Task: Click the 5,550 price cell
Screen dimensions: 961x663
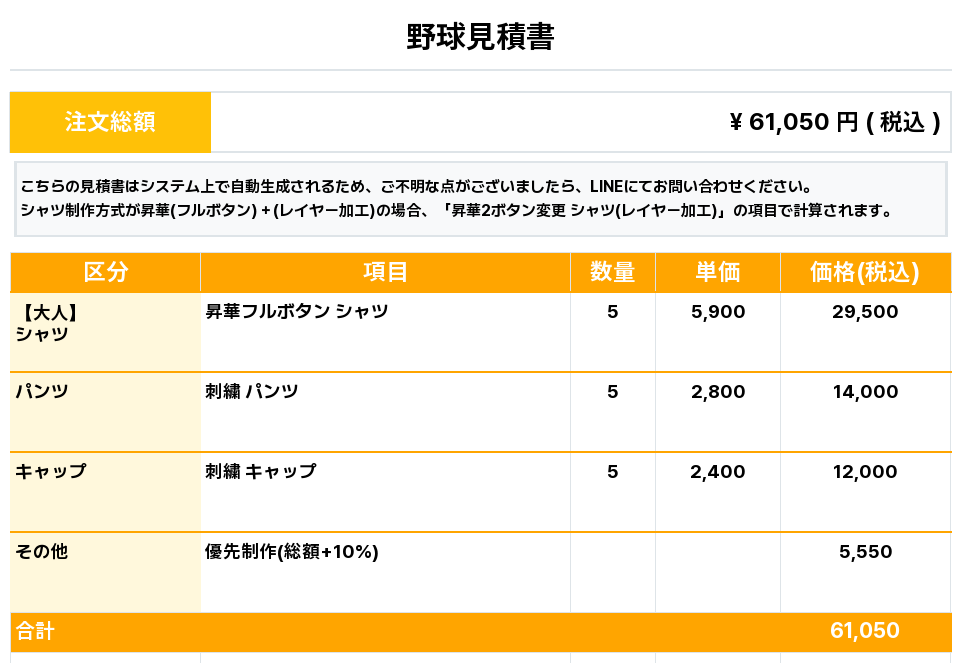Action: click(x=865, y=551)
